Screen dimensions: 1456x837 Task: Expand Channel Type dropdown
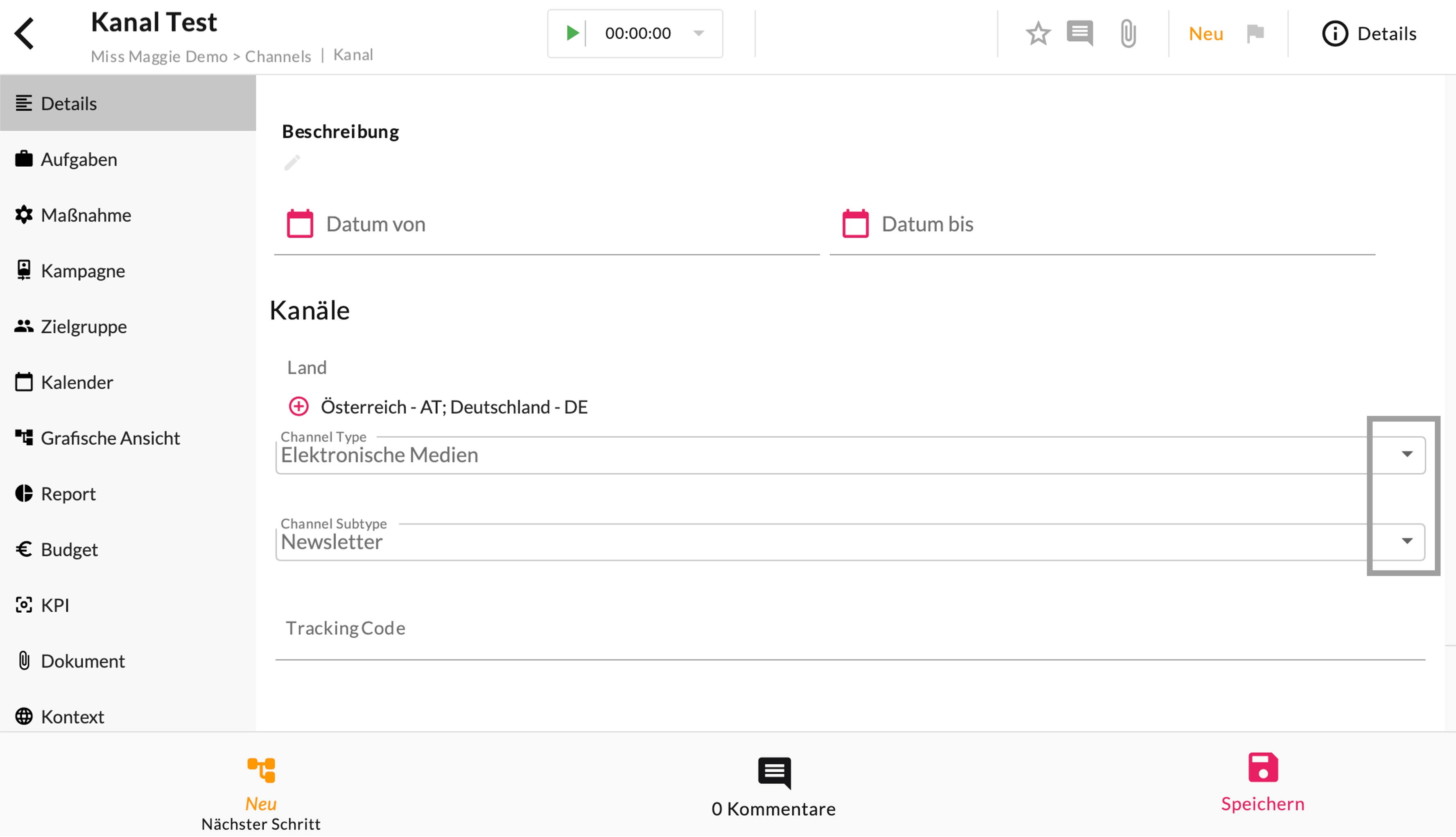(1406, 454)
